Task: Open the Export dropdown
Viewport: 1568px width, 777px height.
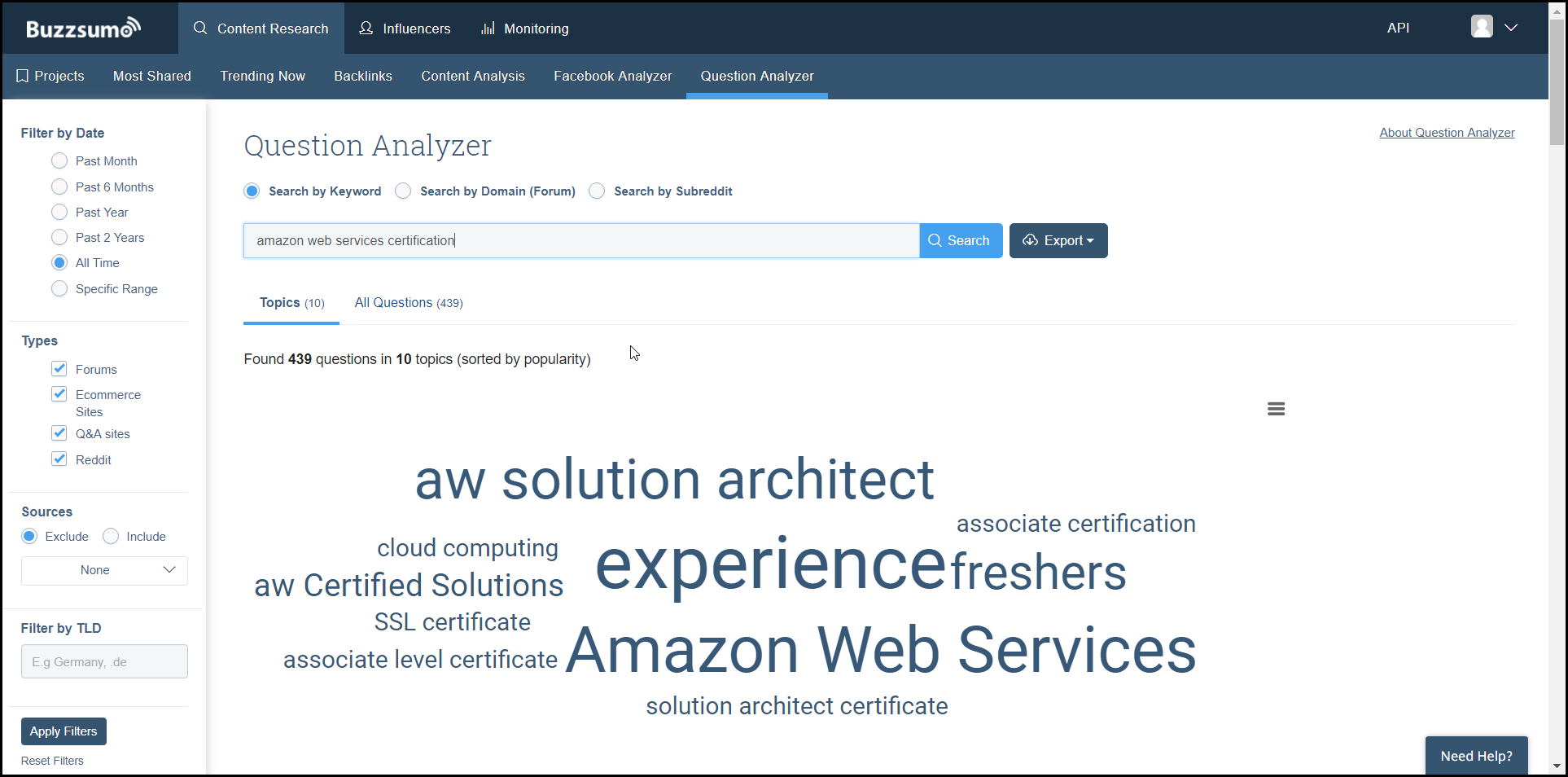Action: pyautogui.click(x=1058, y=240)
